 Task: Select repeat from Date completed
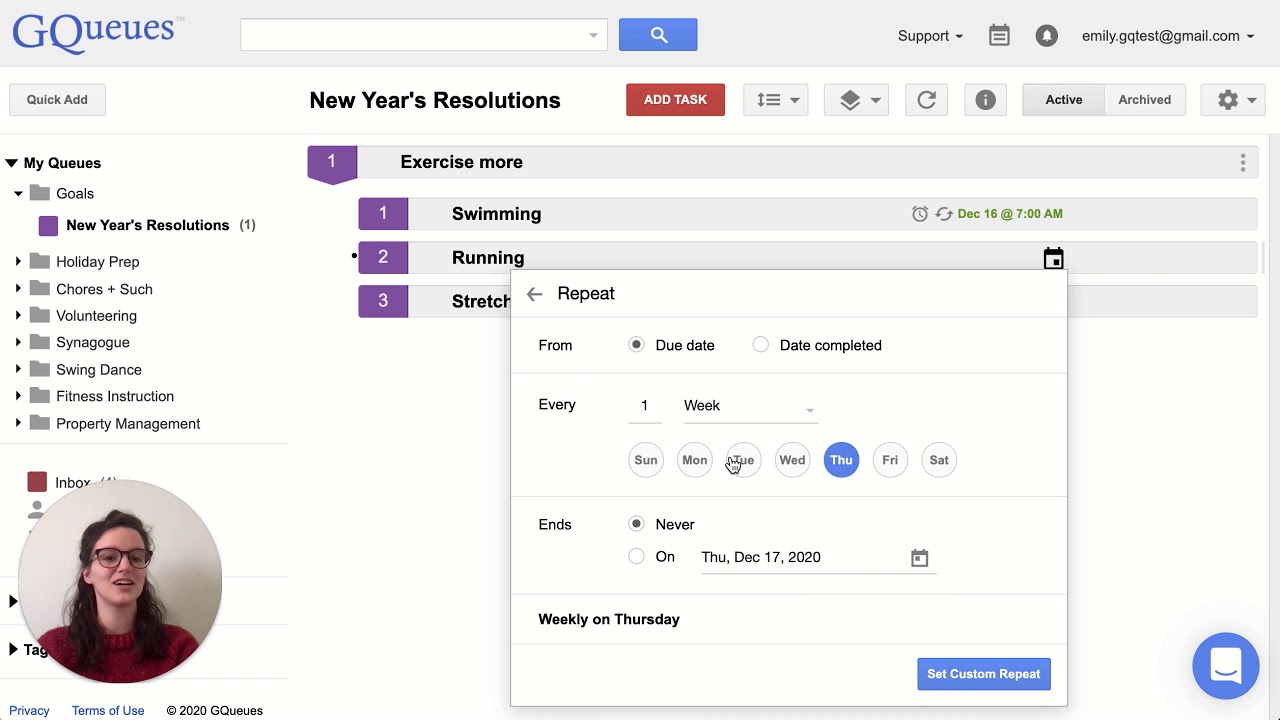(x=761, y=345)
